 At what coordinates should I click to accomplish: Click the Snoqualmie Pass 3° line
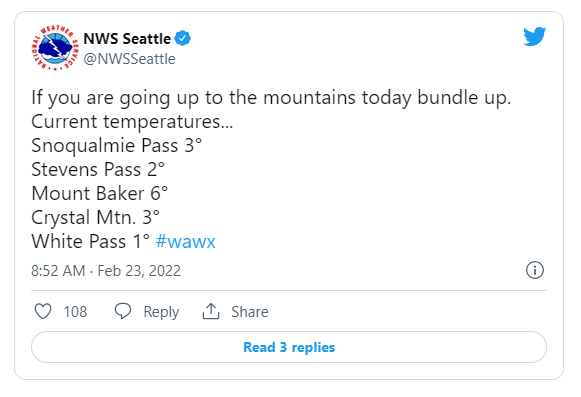click(x=117, y=146)
